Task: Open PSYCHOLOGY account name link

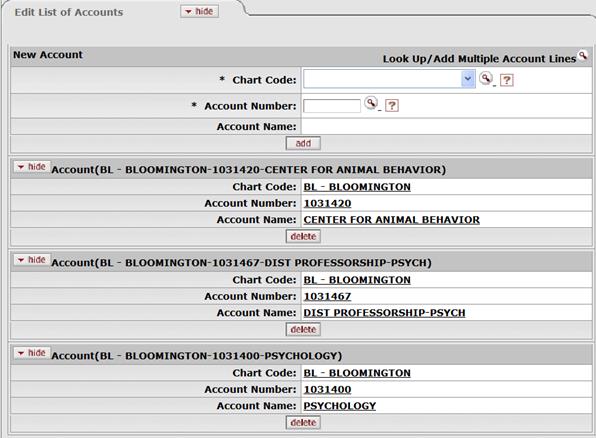Action: pos(339,406)
